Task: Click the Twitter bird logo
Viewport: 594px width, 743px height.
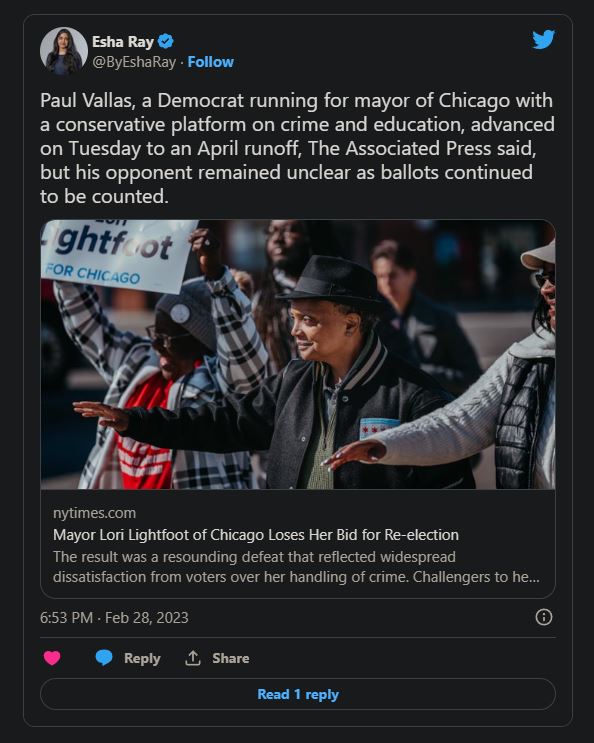Action: point(543,39)
